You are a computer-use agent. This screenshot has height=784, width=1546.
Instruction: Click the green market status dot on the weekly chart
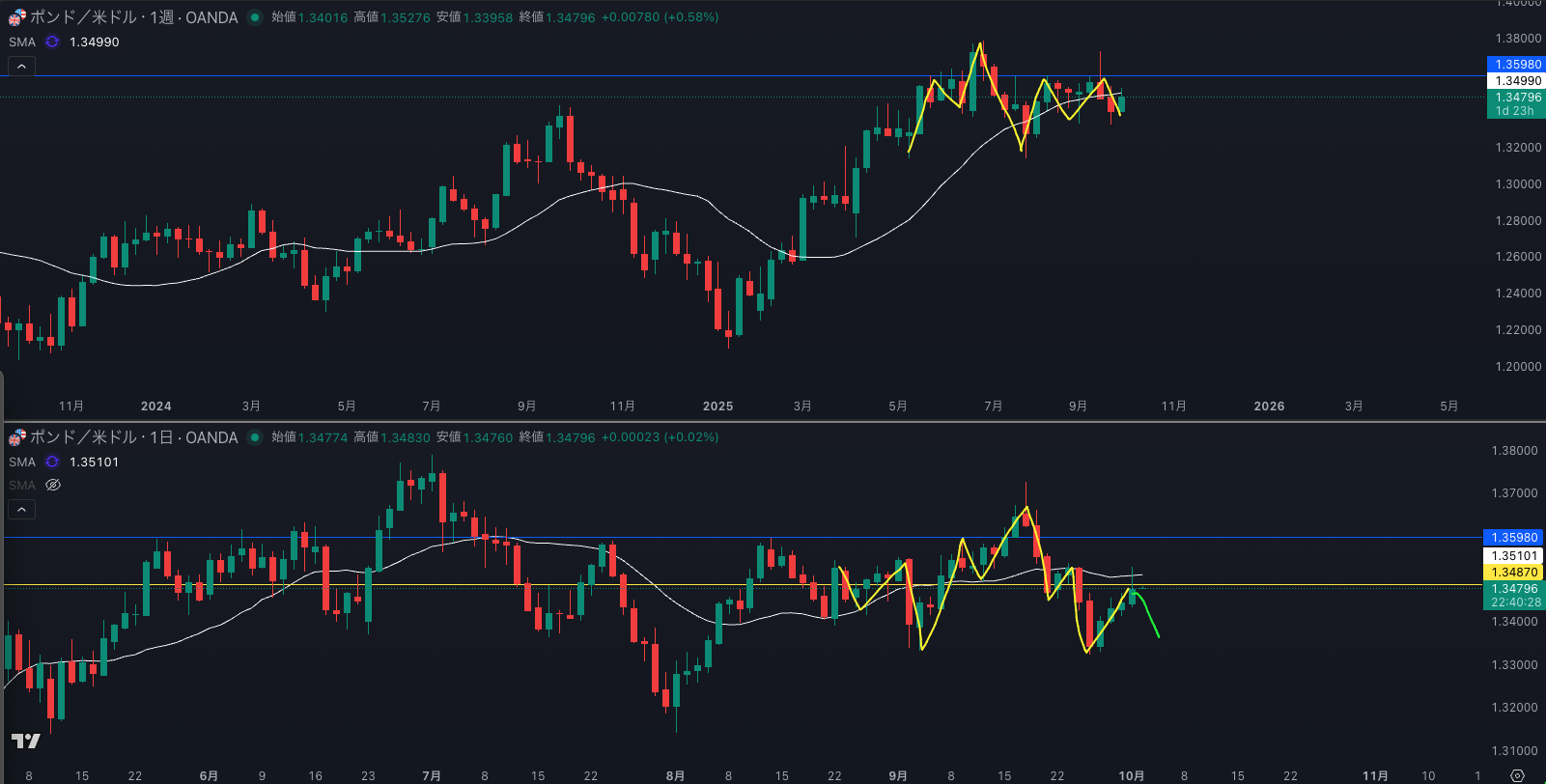pyautogui.click(x=254, y=17)
